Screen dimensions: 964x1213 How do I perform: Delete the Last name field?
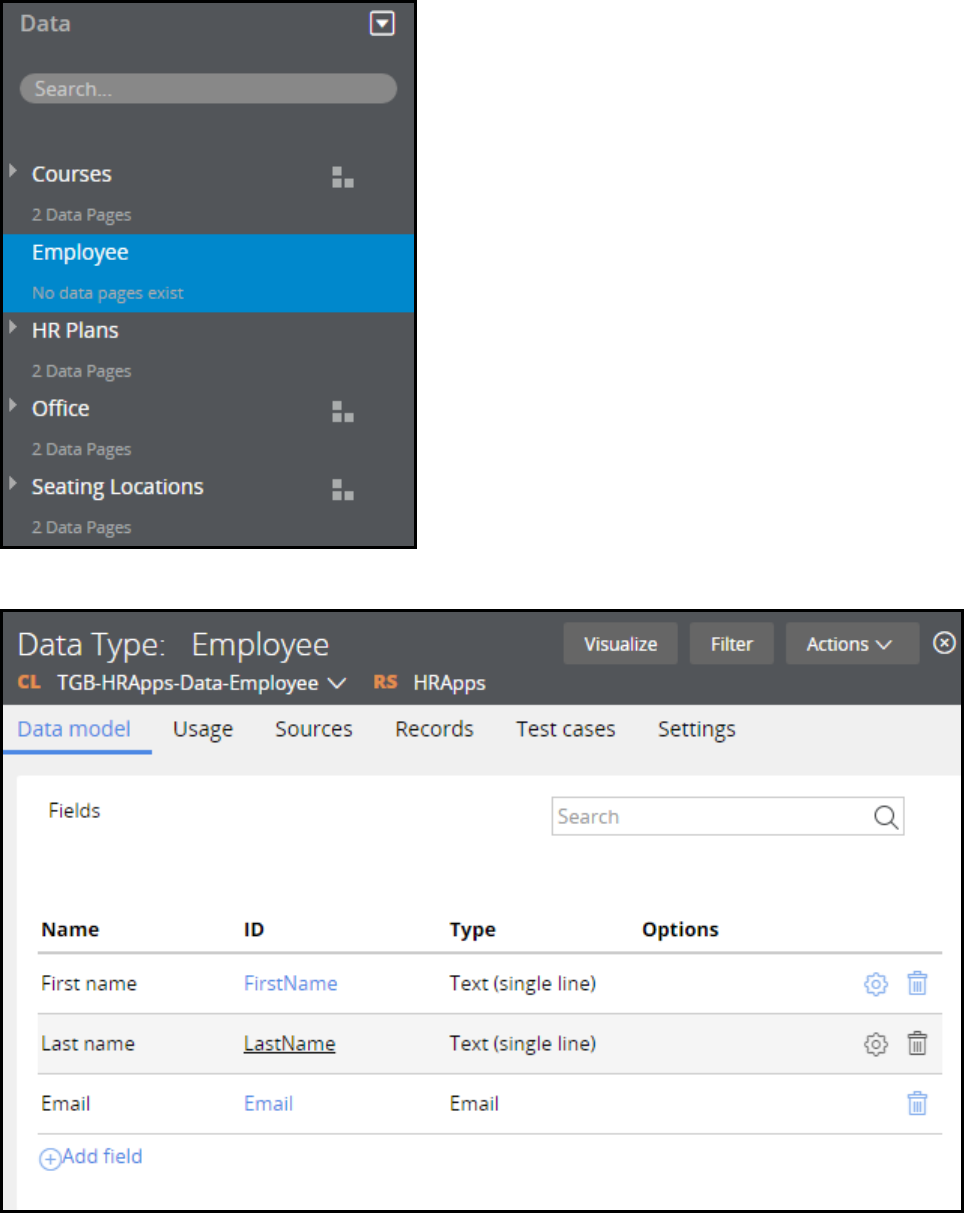pyautogui.click(x=917, y=1044)
